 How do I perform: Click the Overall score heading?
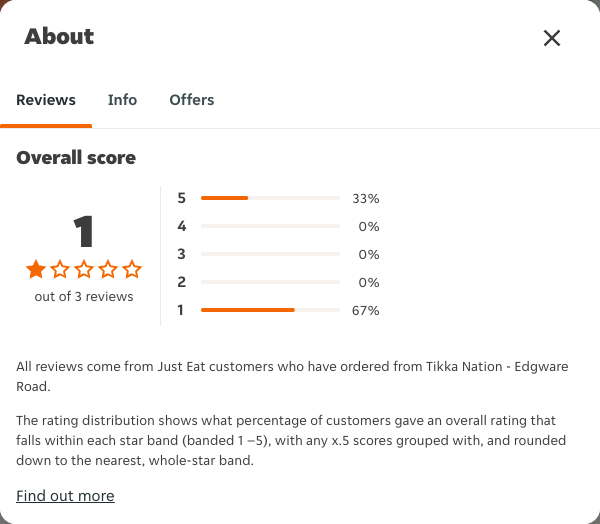pyautogui.click(x=76, y=158)
